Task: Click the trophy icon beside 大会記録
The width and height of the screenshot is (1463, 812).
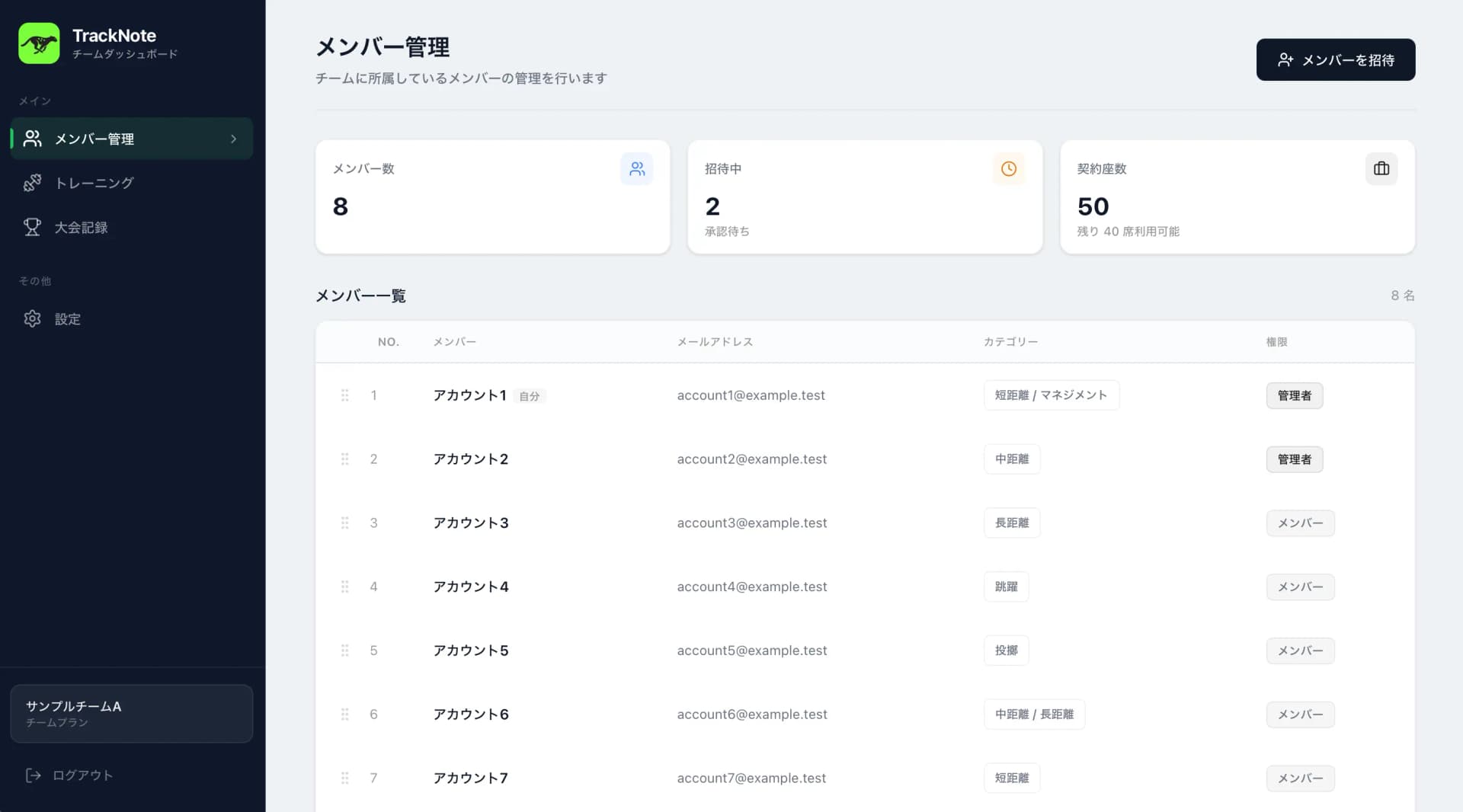Action: click(x=32, y=227)
